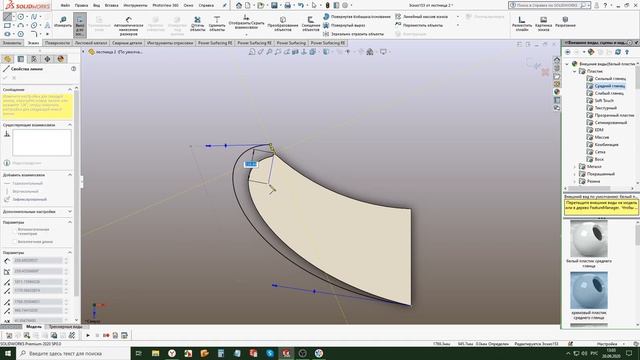Click the Измерить (Measure) tool
The width and height of the screenshot is (640, 360).
63,22
